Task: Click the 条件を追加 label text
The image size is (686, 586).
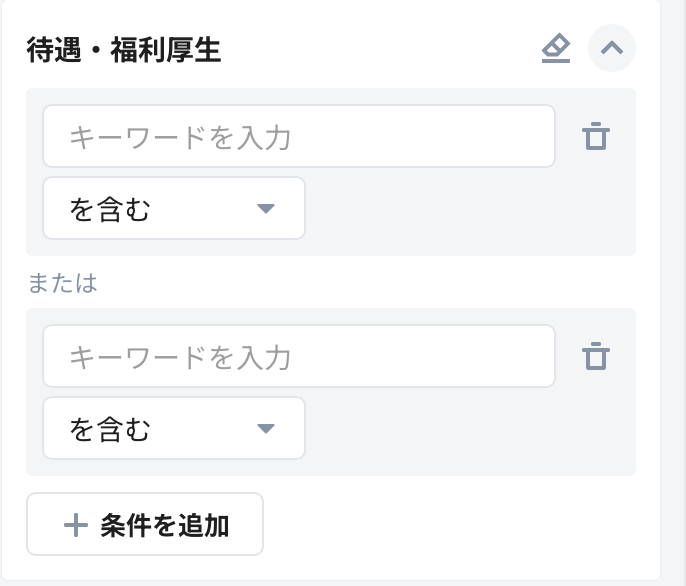Action: click(165, 525)
